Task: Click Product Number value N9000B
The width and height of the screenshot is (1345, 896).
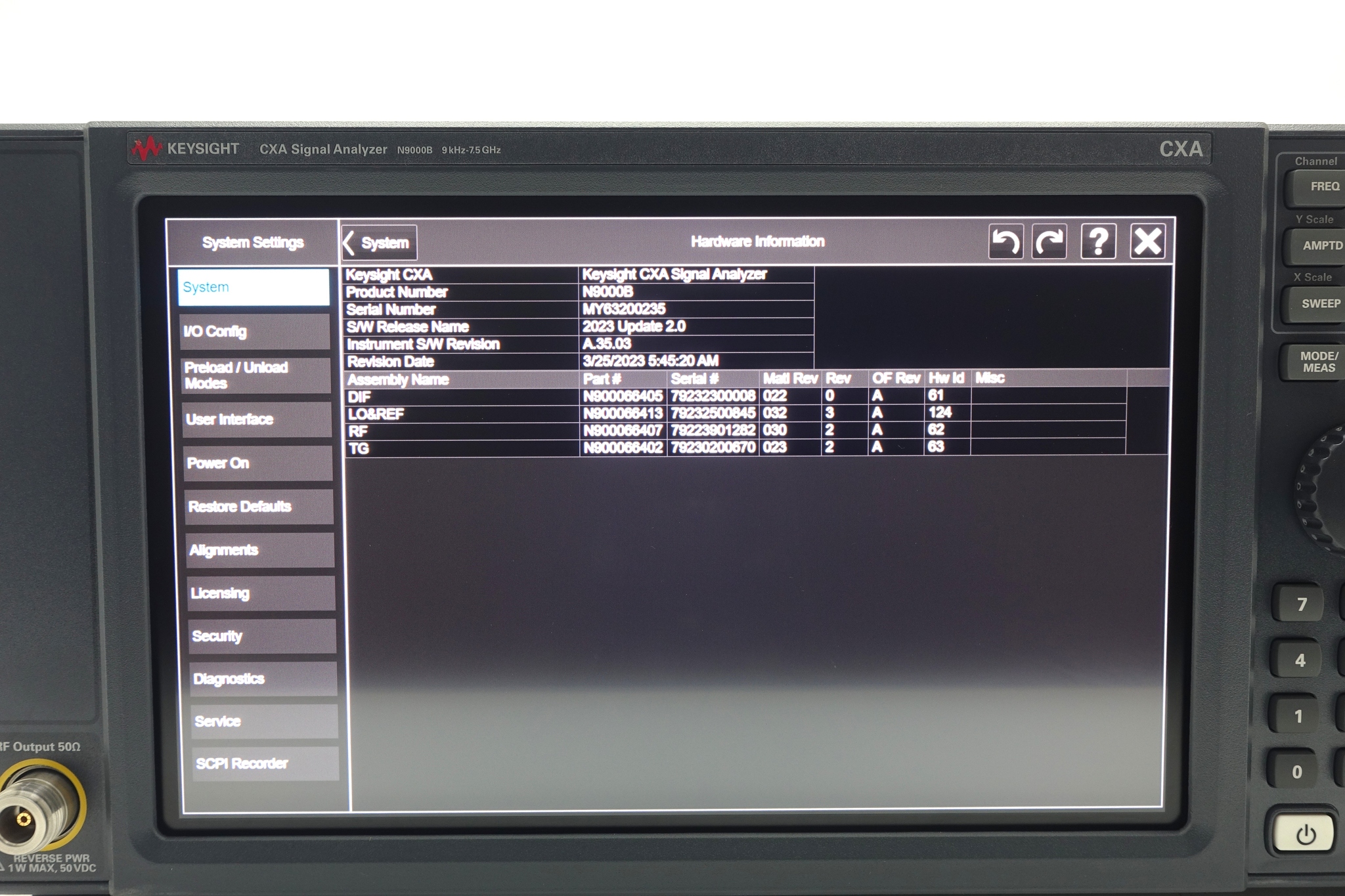Action: 607,291
